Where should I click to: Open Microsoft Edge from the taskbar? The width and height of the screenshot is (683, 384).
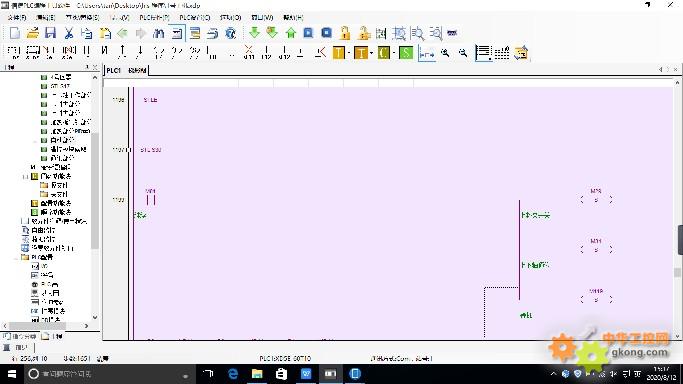click(233, 374)
